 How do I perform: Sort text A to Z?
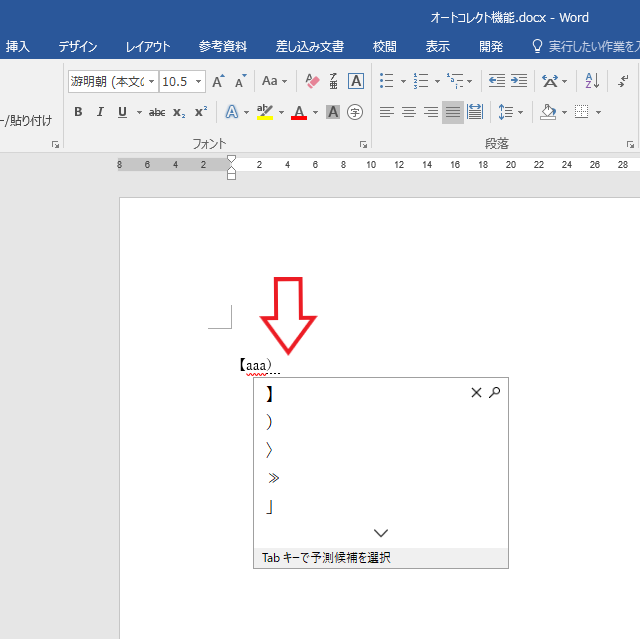[x=592, y=81]
